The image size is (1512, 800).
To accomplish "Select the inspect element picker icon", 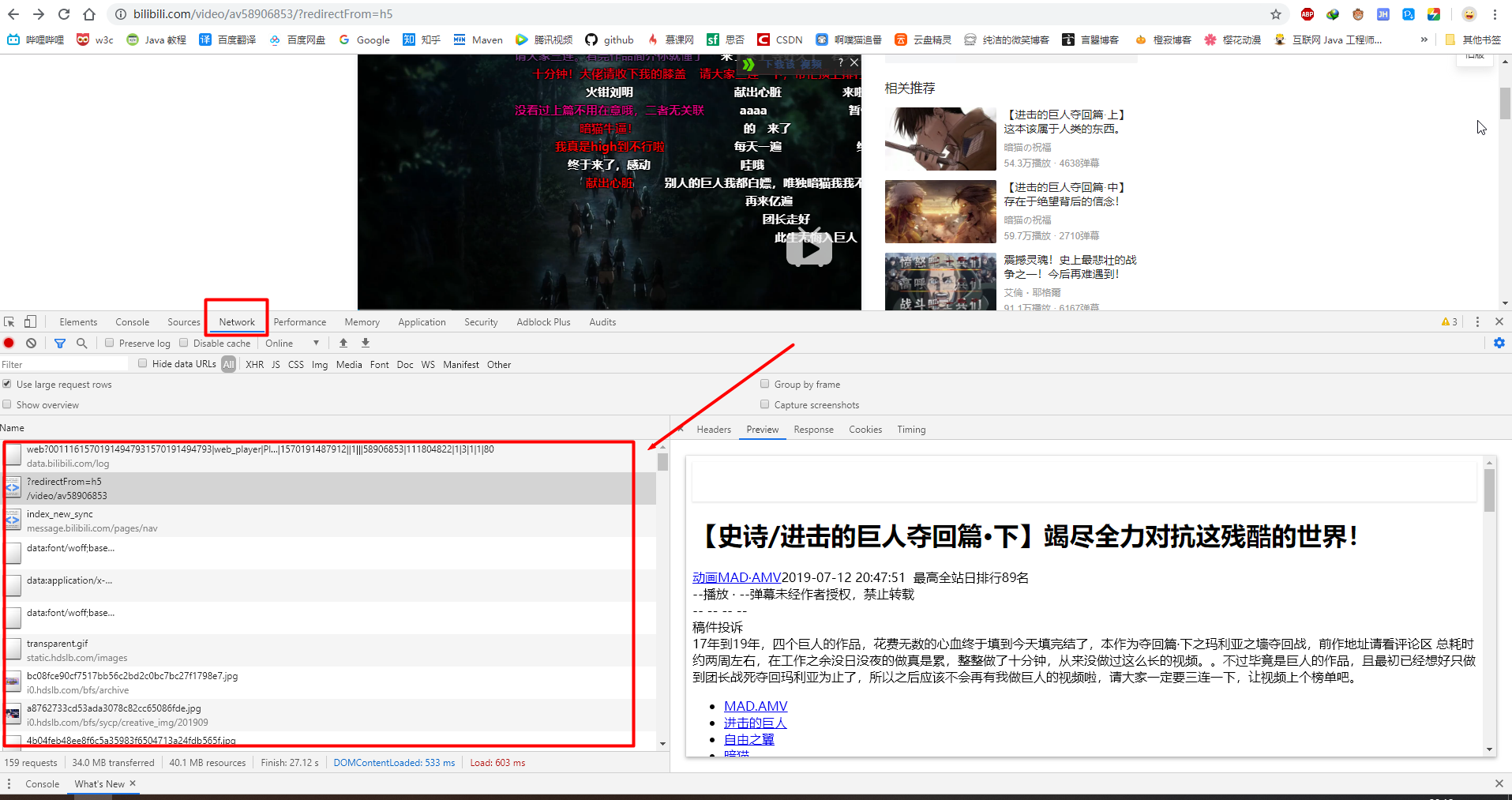I will [9, 321].
